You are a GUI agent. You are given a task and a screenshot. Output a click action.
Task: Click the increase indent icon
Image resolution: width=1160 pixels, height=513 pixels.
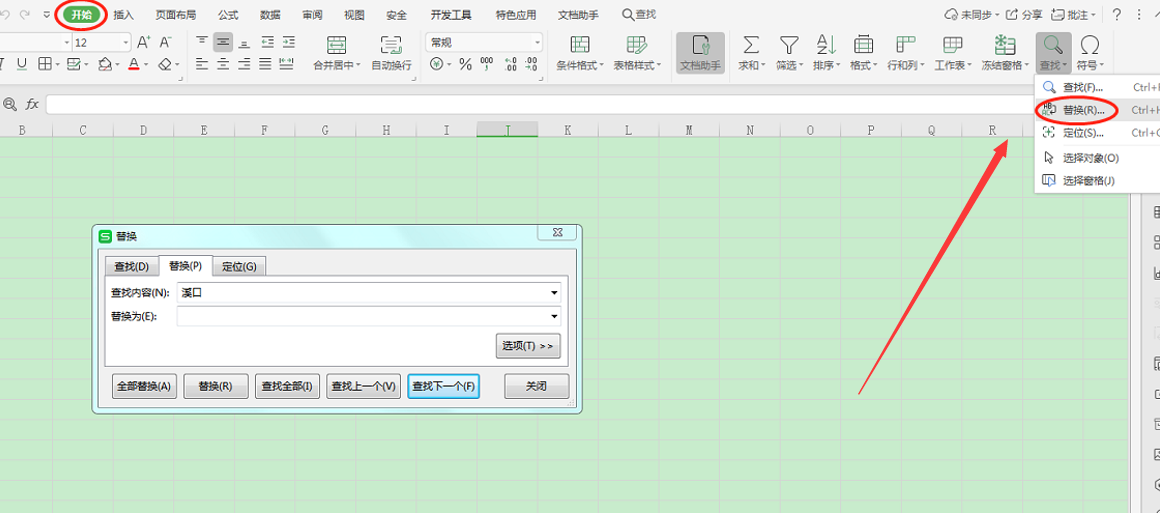289,42
